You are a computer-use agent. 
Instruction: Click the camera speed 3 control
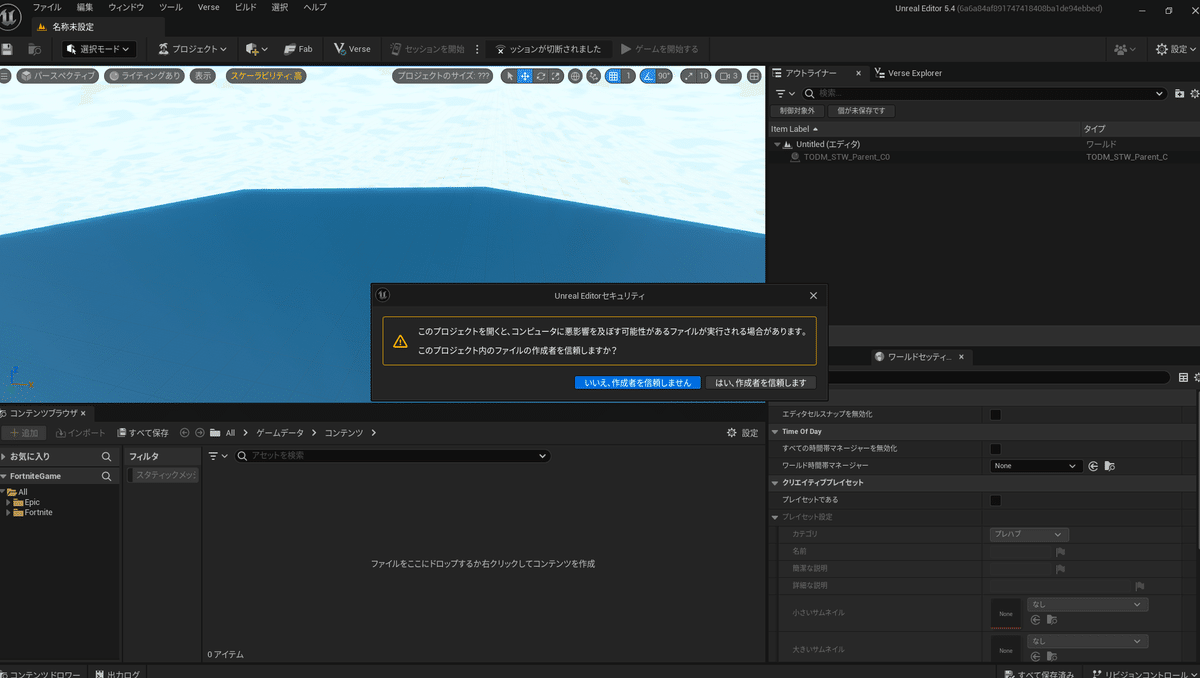(728, 76)
